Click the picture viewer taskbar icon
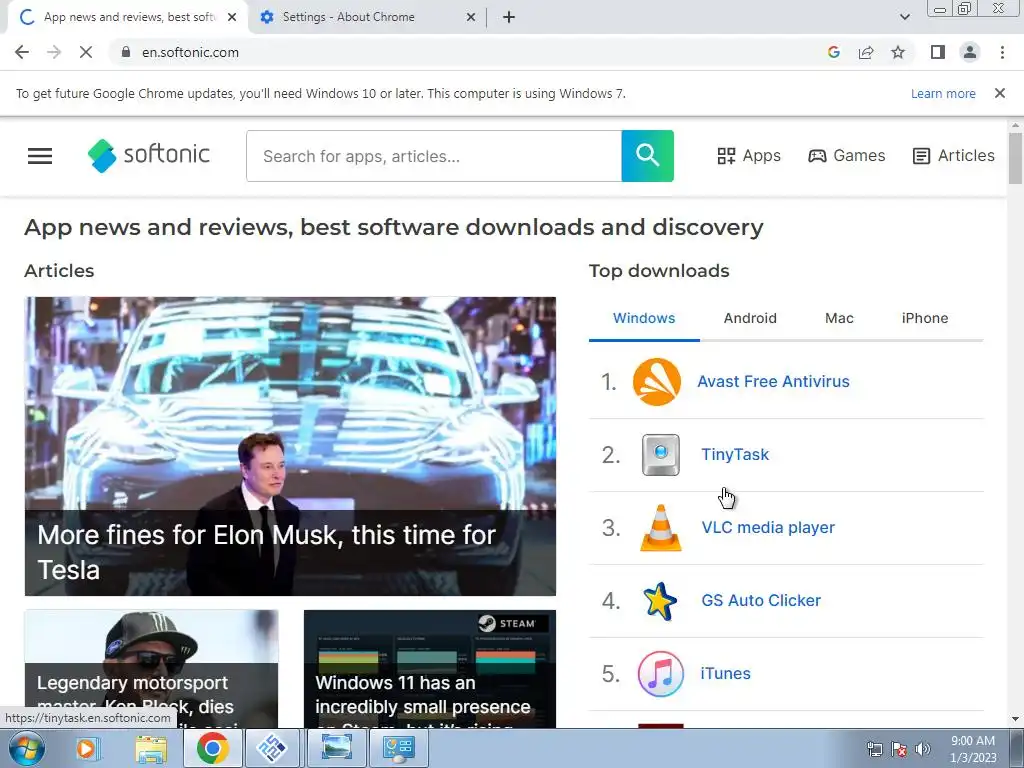Screen dimensions: 1024x768 tap(336, 748)
